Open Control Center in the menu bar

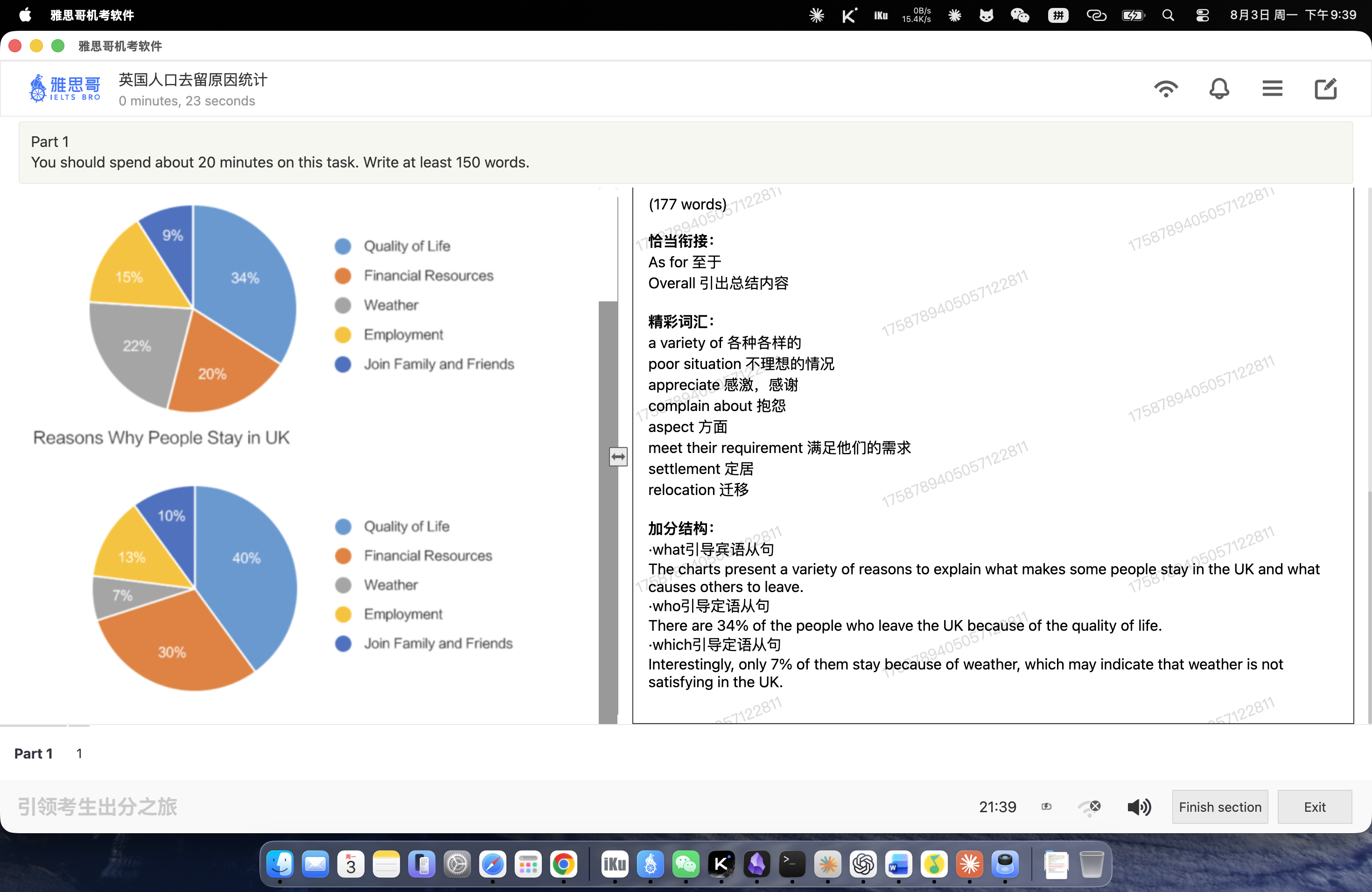(x=1202, y=15)
